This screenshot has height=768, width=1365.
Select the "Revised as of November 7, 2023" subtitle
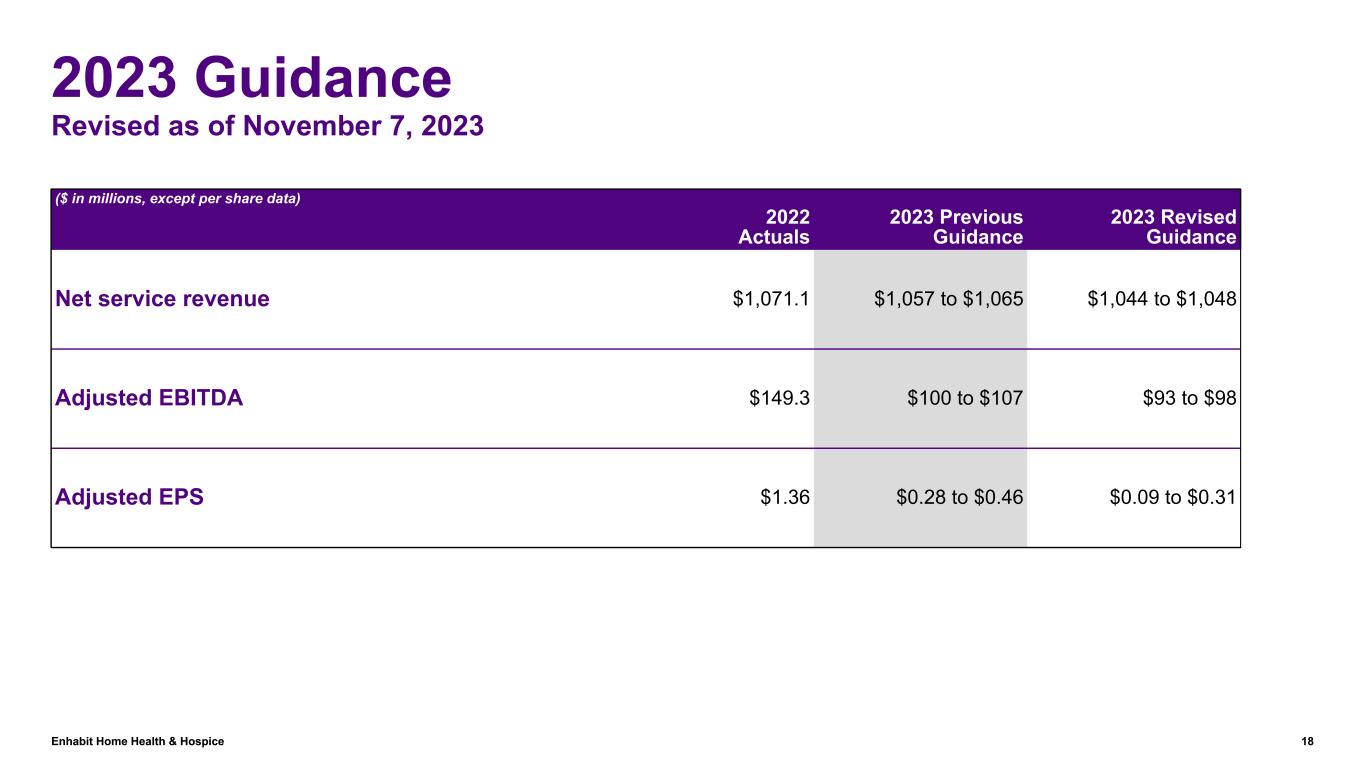(x=268, y=127)
